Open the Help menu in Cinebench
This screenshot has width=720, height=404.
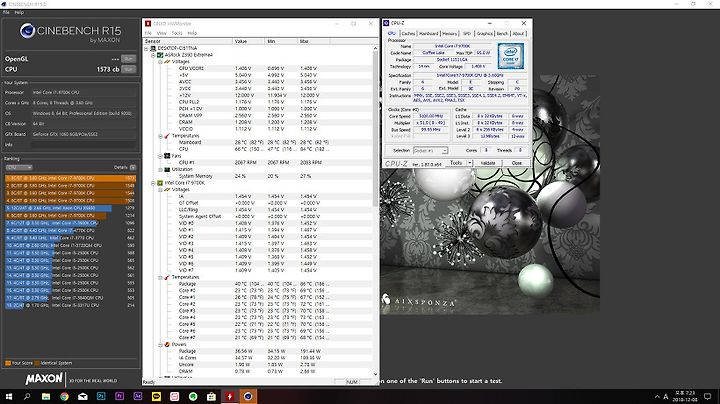point(19,12)
